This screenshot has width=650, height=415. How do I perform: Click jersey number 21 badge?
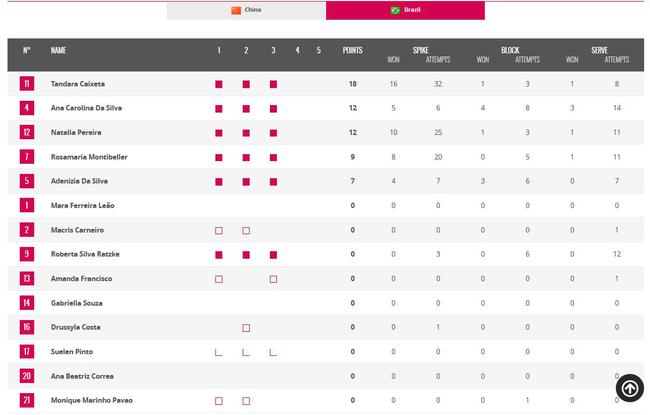pos(27,400)
